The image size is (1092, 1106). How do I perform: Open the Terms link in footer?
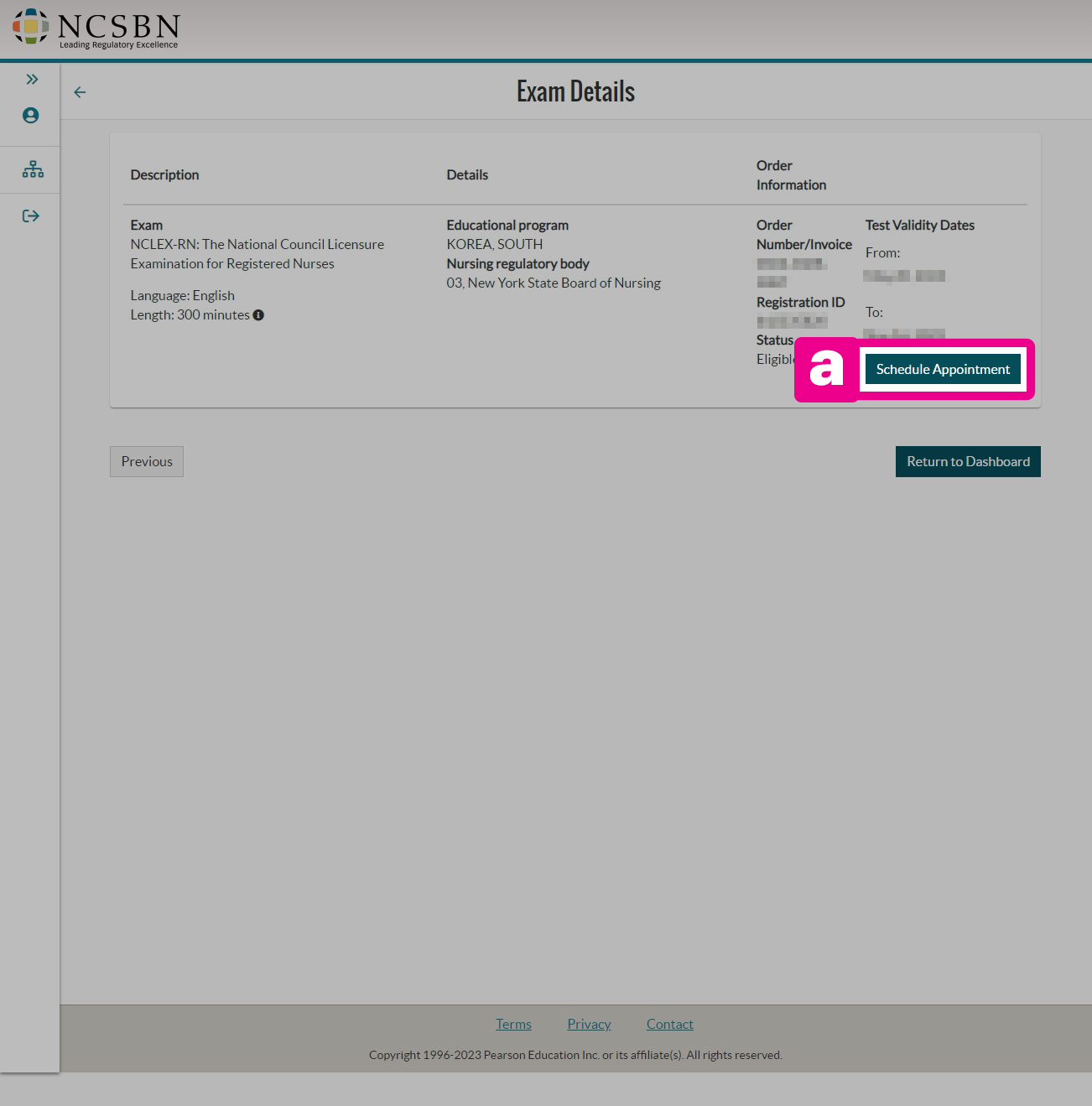point(513,1024)
